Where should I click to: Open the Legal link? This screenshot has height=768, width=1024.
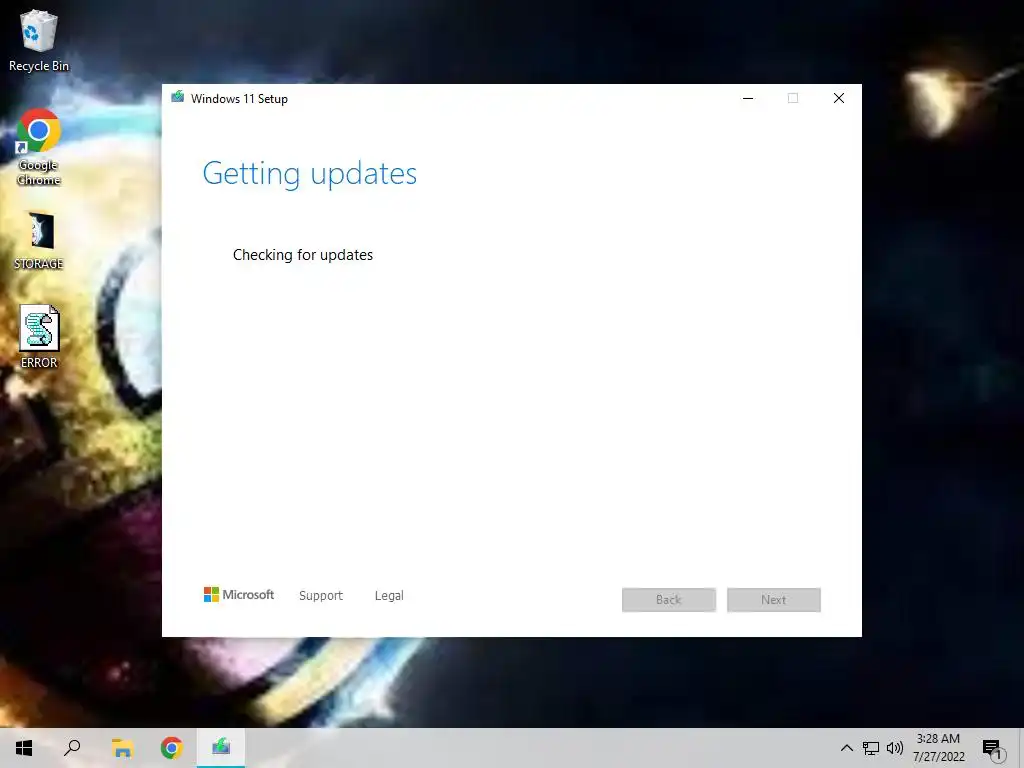pyautogui.click(x=389, y=596)
